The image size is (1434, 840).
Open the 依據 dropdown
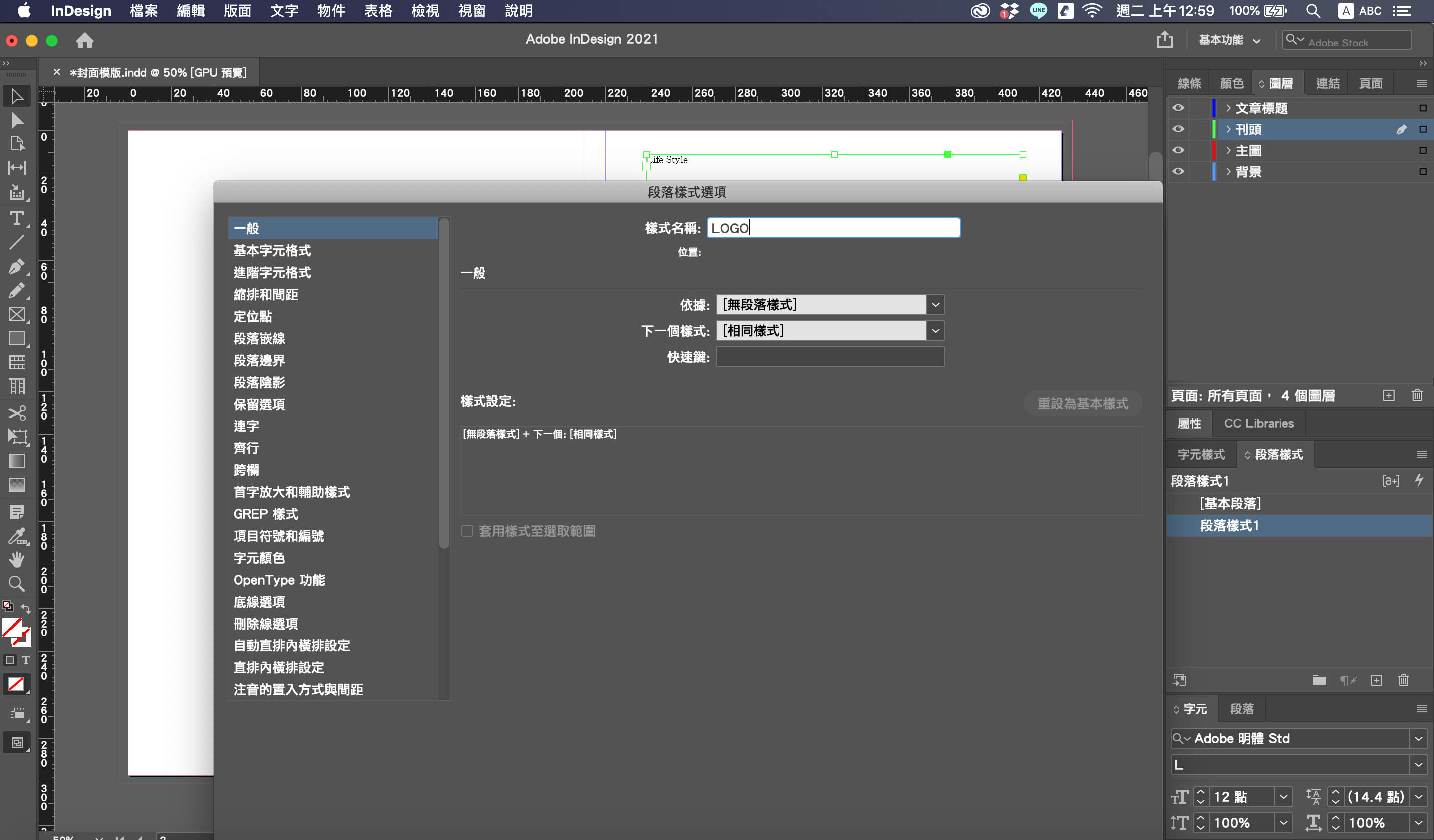[x=935, y=305]
